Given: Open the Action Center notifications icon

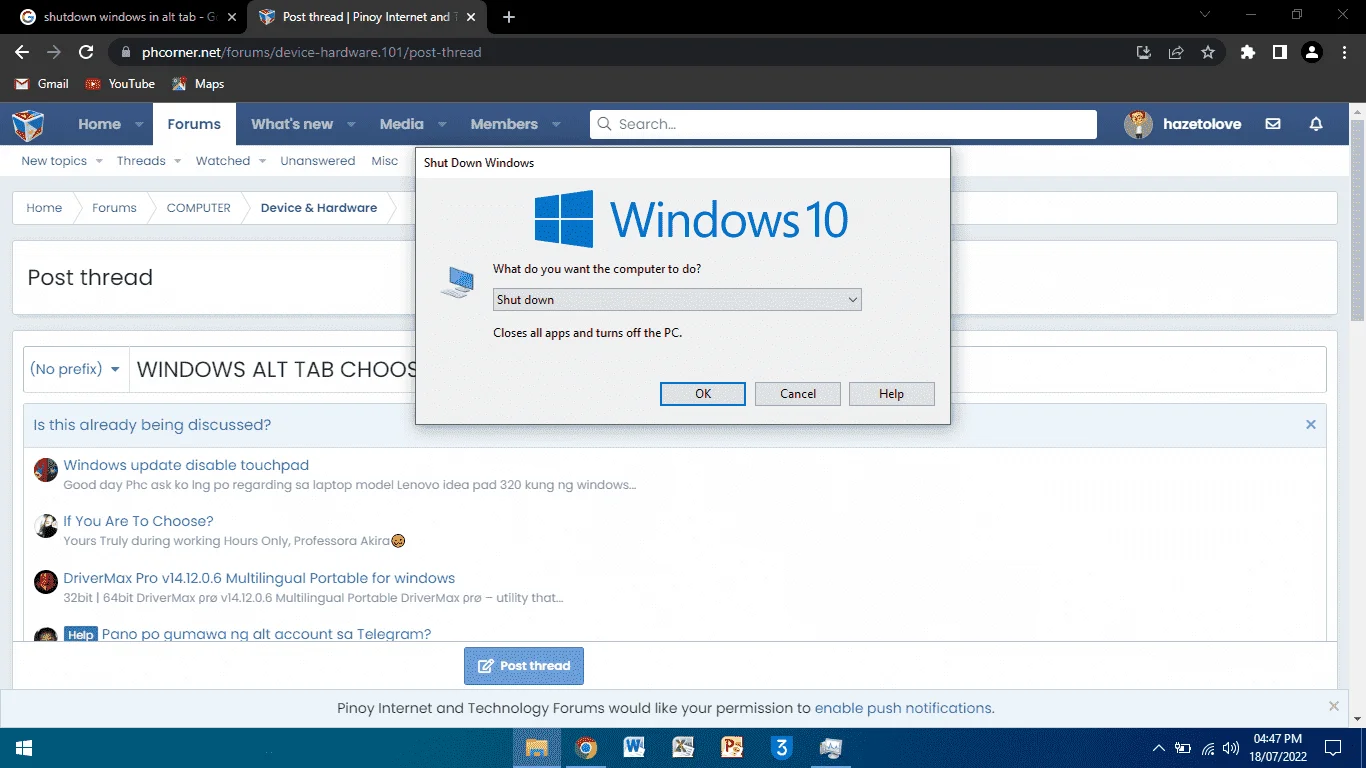Looking at the screenshot, I should pos(1333,748).
